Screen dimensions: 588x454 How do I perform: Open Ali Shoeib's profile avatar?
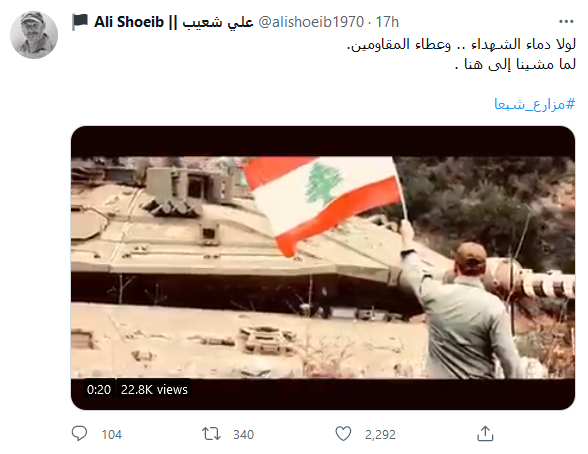34,35
